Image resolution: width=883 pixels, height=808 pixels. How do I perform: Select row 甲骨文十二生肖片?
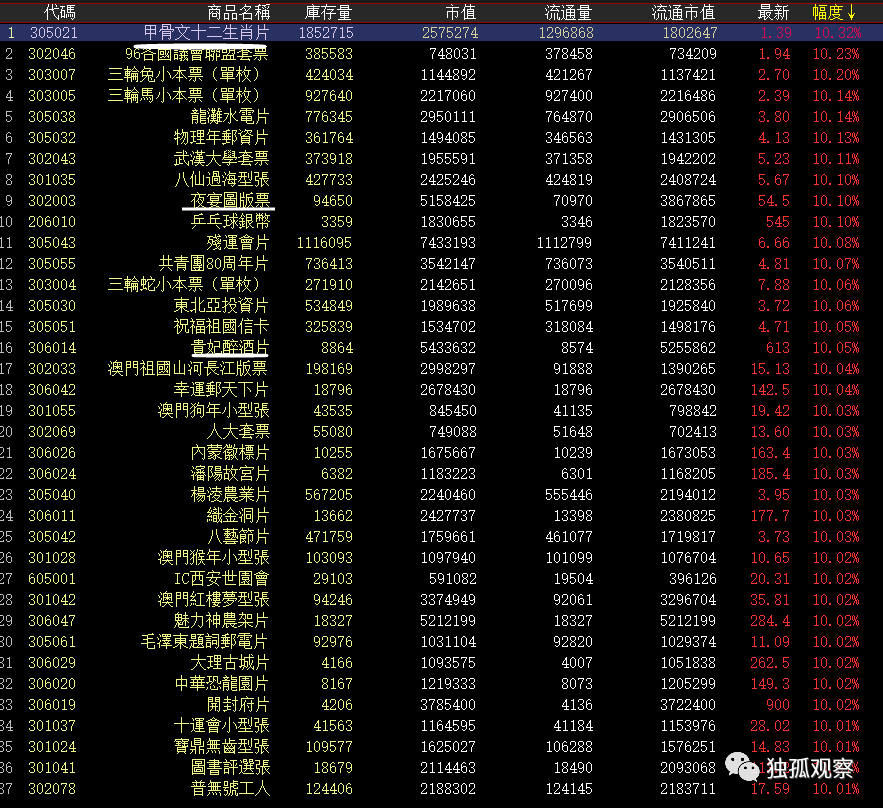[442, 33]
